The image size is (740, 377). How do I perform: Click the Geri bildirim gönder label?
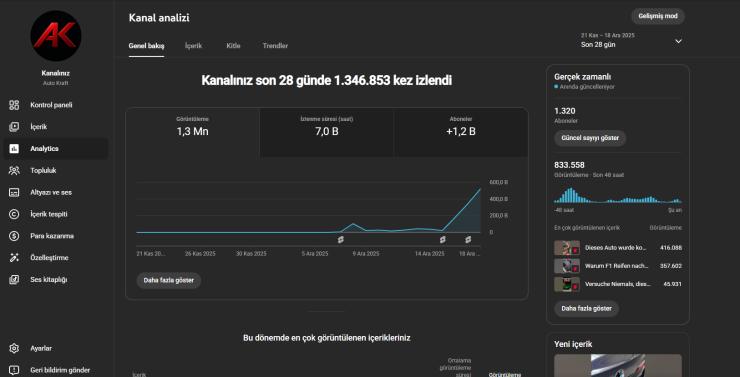click(60, 370)
